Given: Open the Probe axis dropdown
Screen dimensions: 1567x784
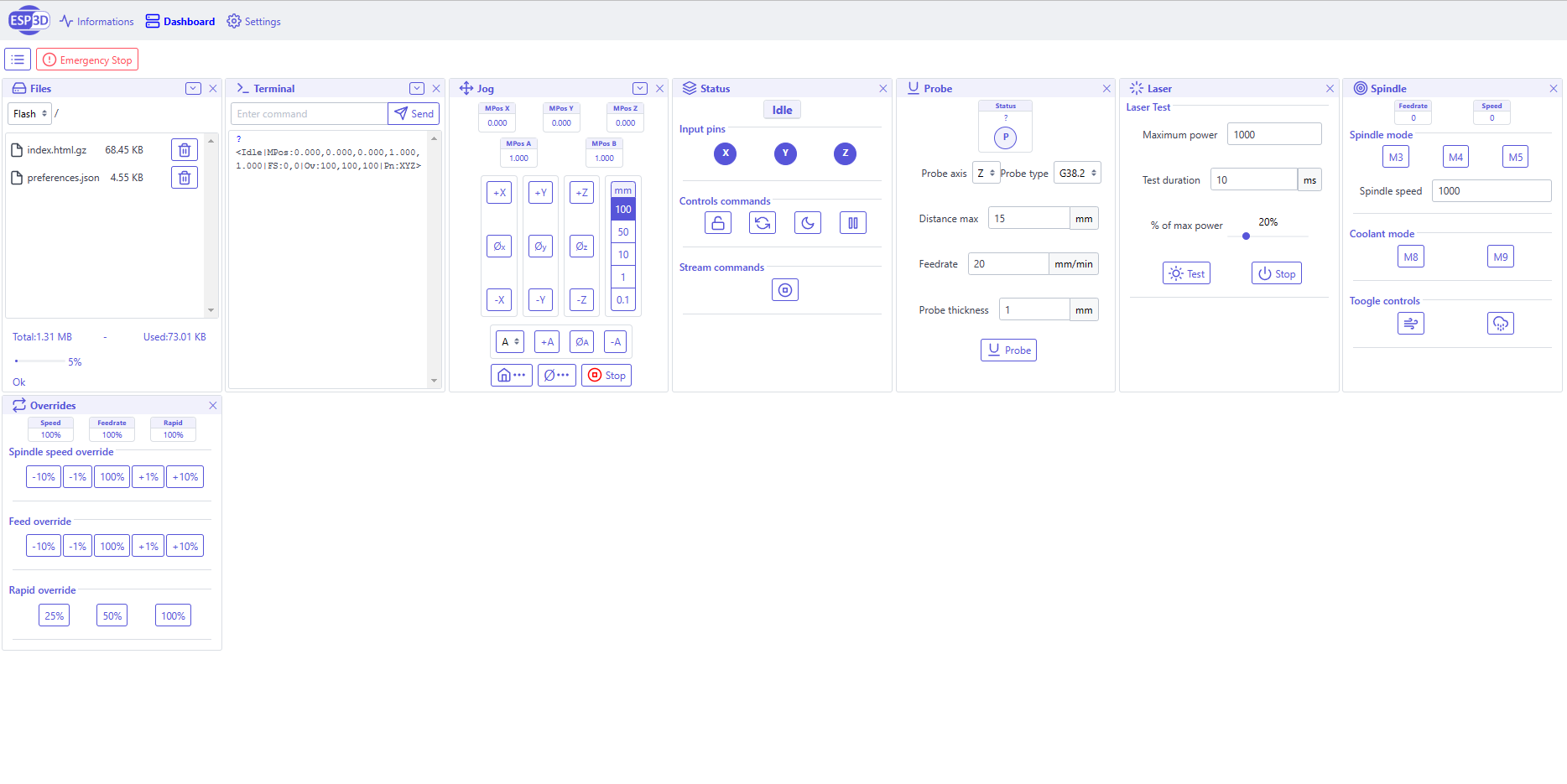Looking at the screenshot, I should (986, 174).
